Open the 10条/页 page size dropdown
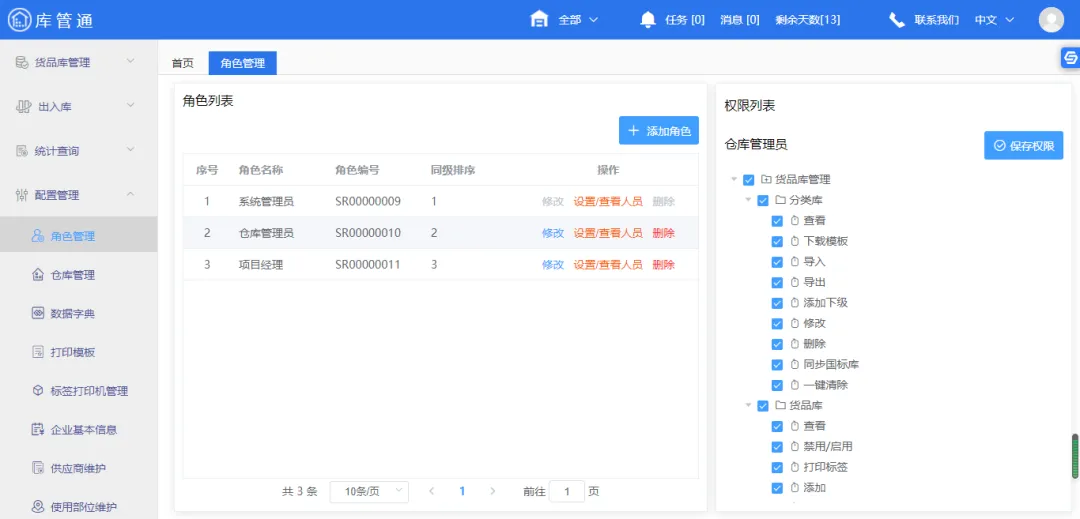 pos(369,491)
